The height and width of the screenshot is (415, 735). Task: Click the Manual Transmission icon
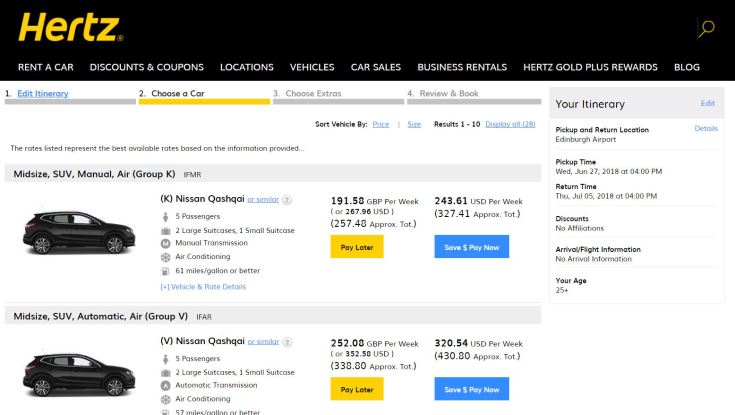(166, 243)
